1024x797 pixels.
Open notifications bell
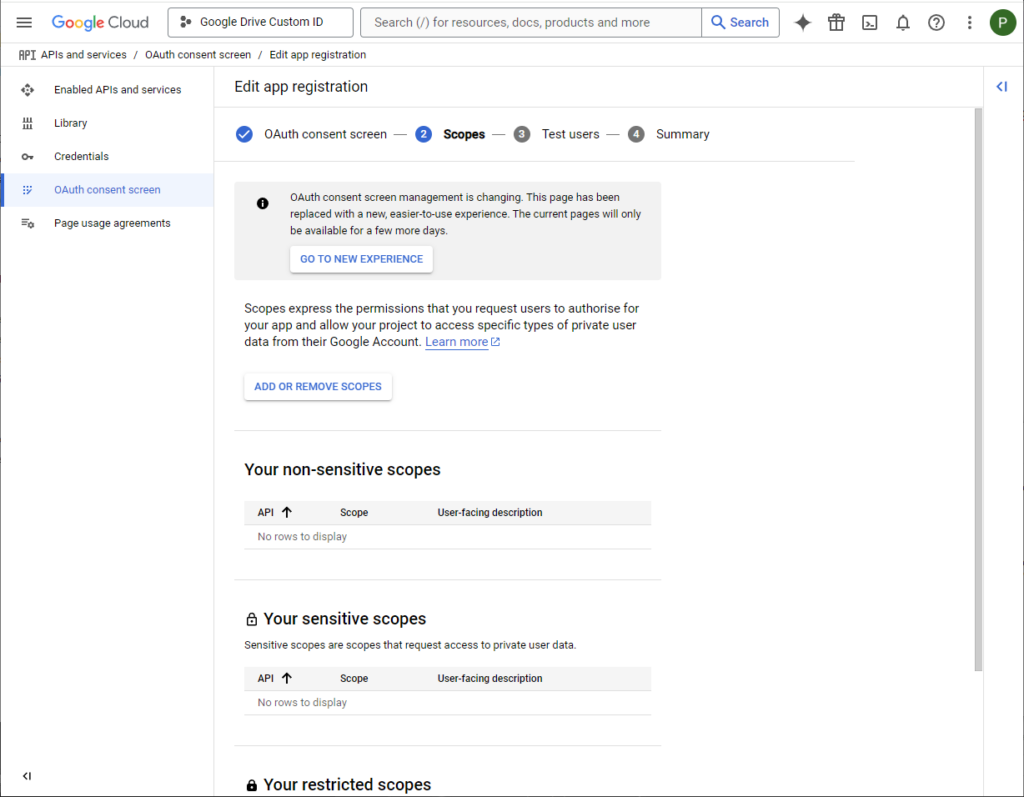[x=903, y=22]
